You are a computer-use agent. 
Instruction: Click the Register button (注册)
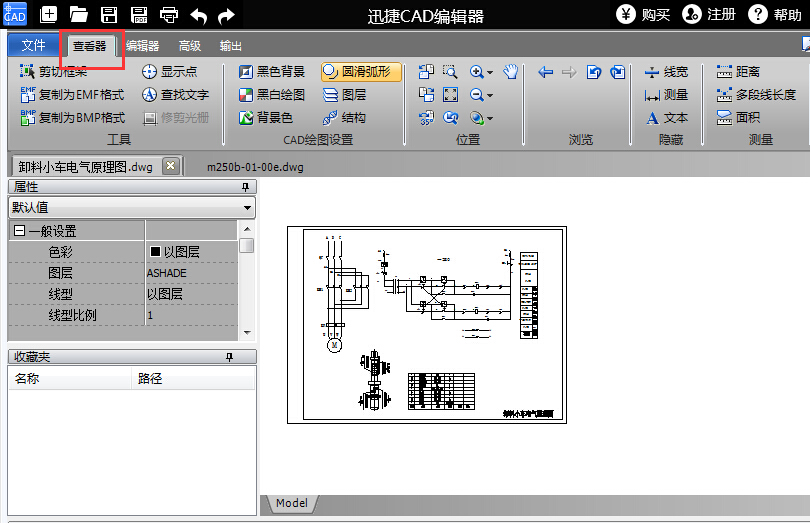pos(709,14)
